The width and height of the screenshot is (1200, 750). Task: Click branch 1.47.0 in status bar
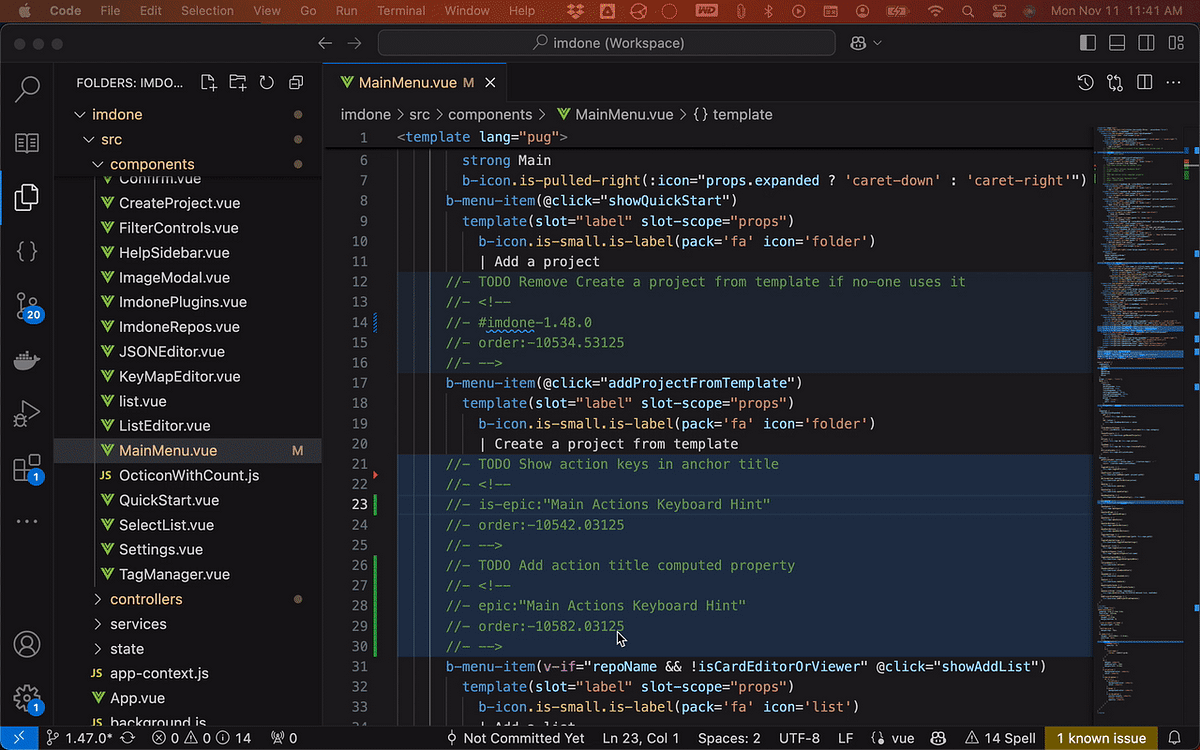79,738
